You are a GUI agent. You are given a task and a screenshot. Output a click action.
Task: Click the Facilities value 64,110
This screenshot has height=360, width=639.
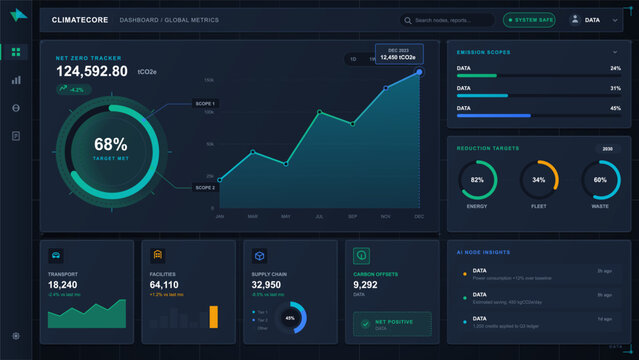[x=164, y=285]
